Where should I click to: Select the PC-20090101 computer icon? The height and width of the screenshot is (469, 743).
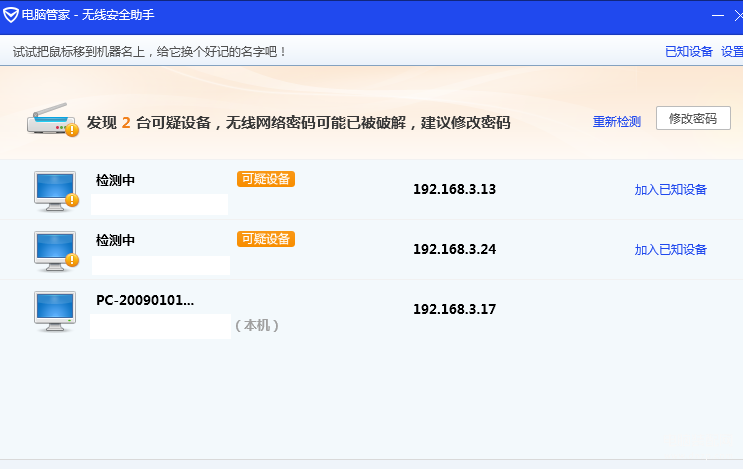click(x=55, y=311)
